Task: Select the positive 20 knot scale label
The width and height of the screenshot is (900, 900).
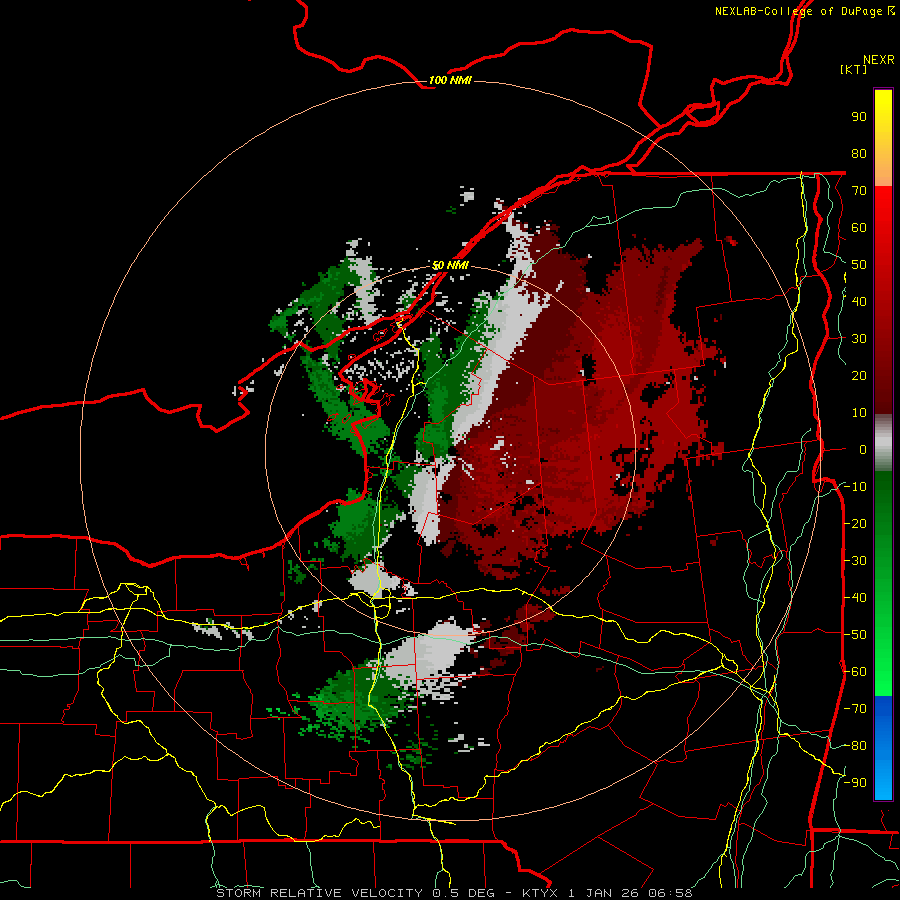Action: tap(859, 375)
